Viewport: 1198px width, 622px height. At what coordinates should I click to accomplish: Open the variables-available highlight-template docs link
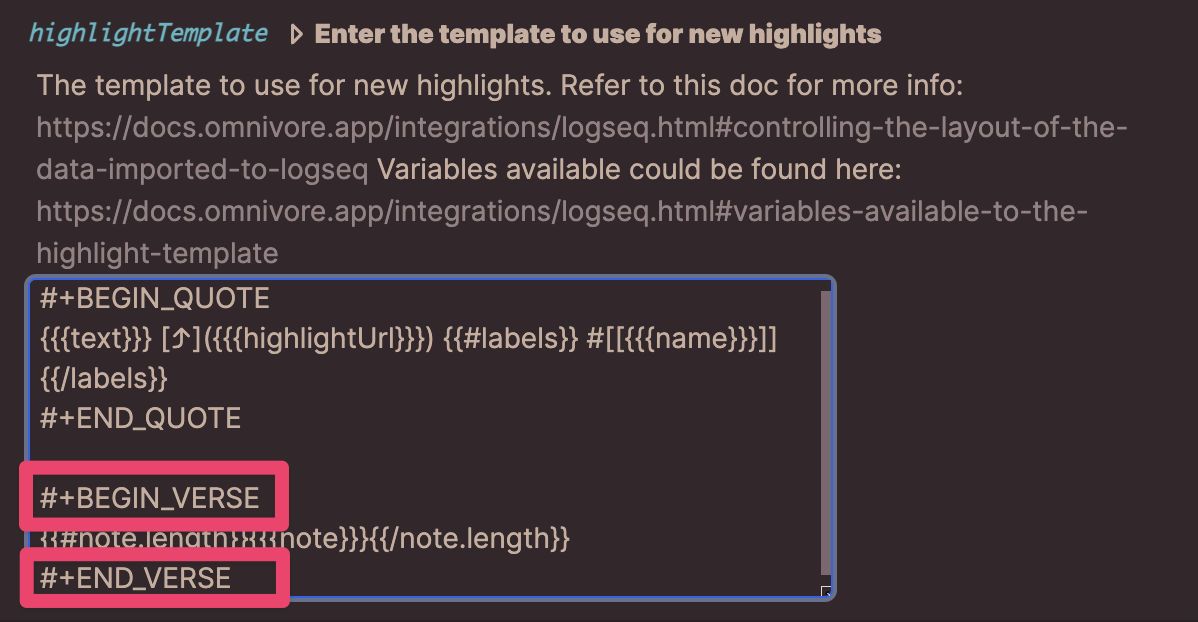(561, 212)
